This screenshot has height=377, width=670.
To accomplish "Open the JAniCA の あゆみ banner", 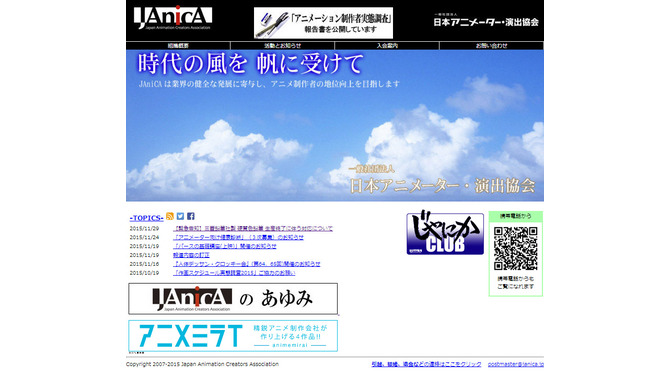I will pyautogui.click(x=233, y=299).
